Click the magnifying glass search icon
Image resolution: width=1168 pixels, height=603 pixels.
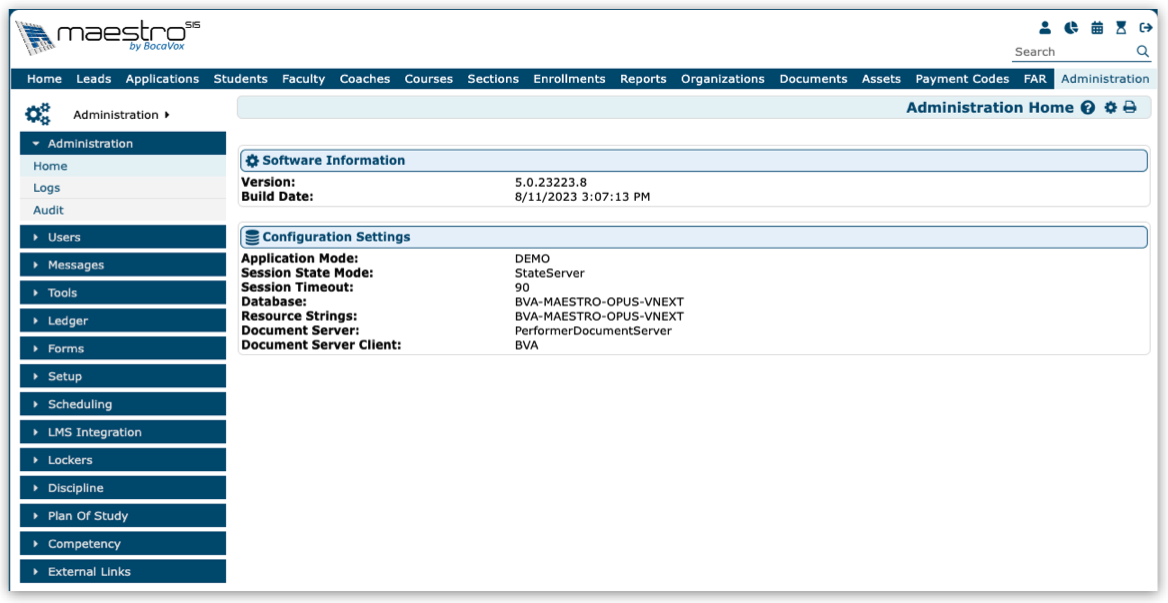pyautogui.click(x=1142, y=52)
